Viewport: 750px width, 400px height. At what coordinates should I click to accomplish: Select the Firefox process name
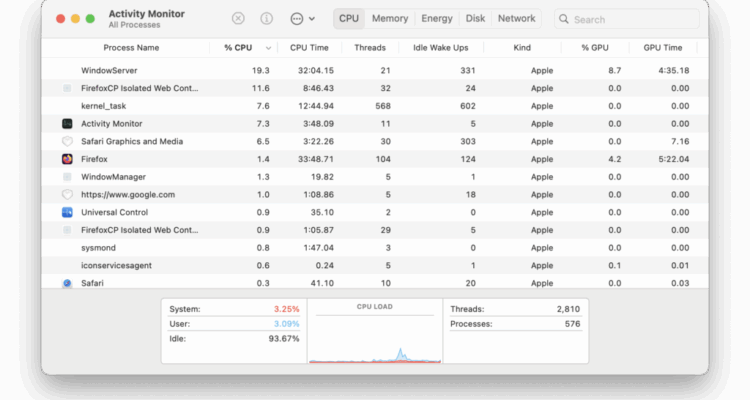94,159
